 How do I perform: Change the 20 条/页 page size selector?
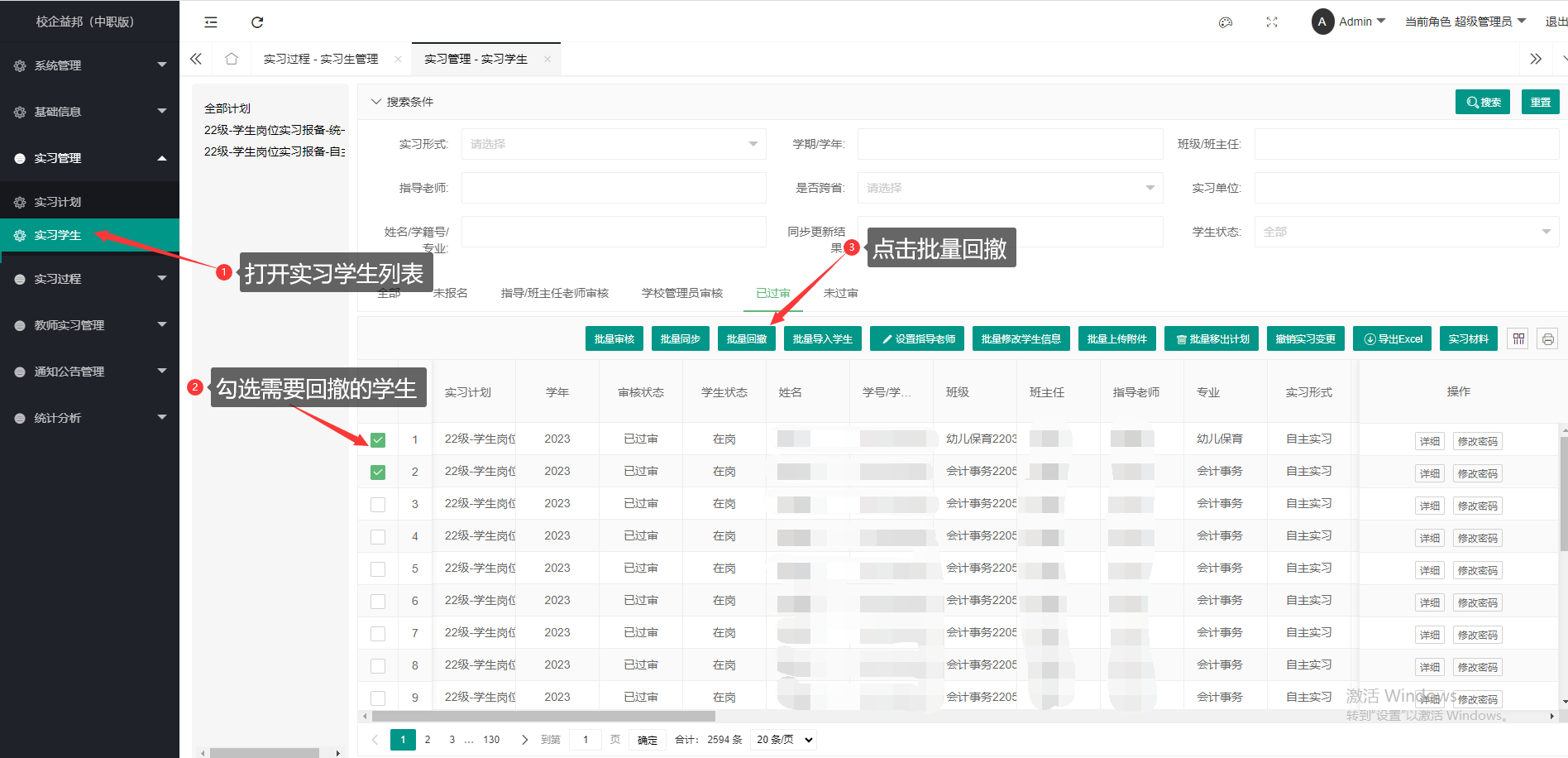pyautogui.click(x=784, y=740)
